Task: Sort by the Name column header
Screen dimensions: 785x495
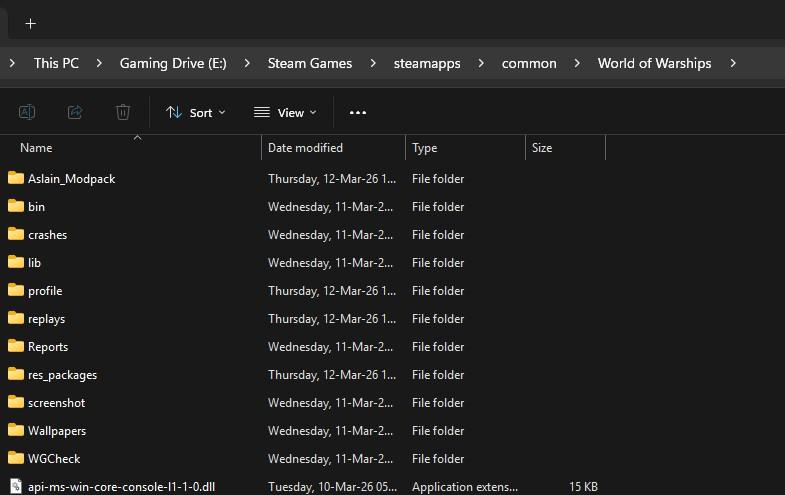Action: pyautogui.click(x=36, y=148)
